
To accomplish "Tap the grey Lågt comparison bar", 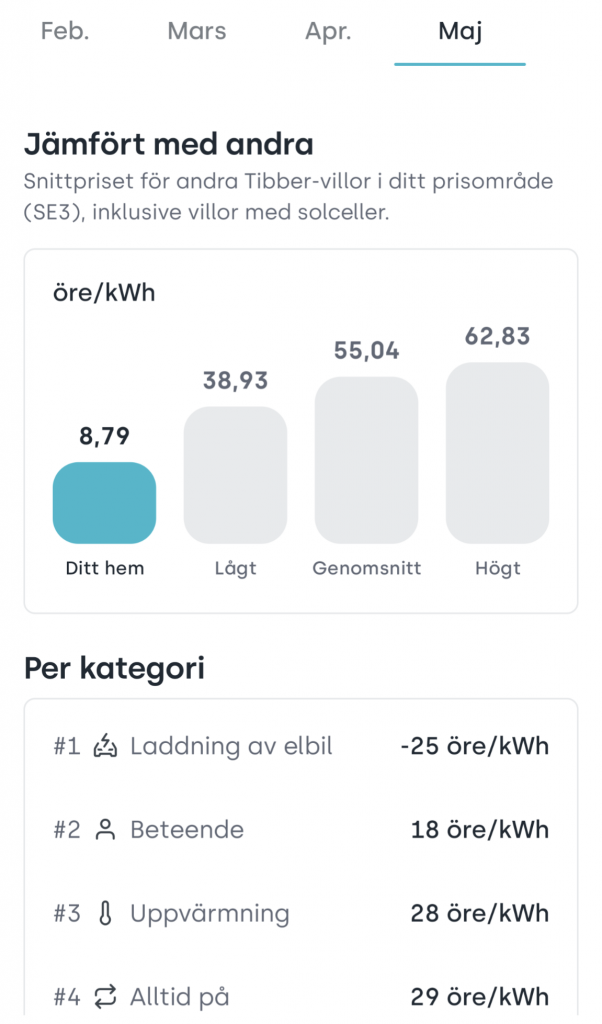I will [x=235, y=475].
